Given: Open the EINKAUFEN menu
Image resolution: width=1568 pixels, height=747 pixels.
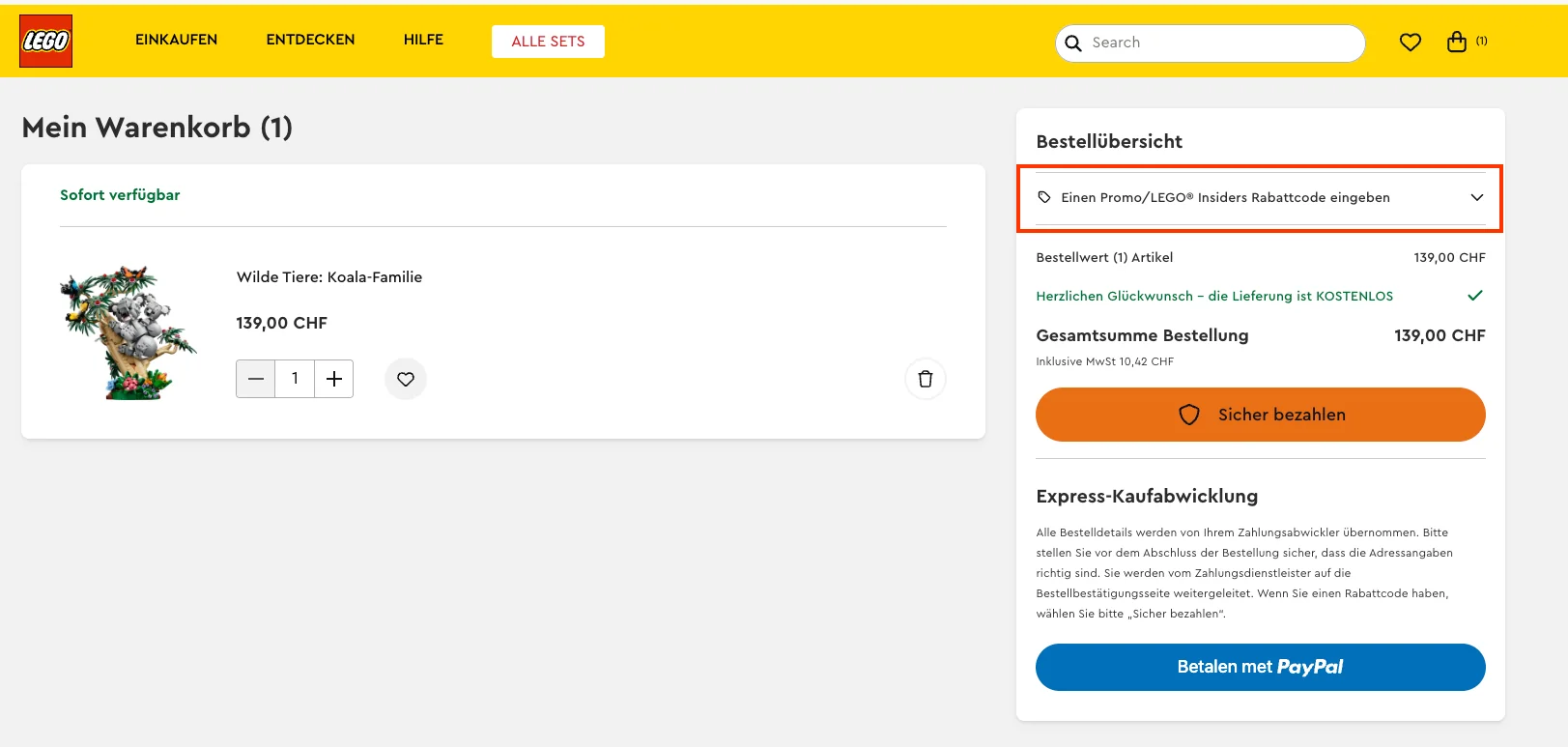Looking at the screenshot, I should [176, 40].
